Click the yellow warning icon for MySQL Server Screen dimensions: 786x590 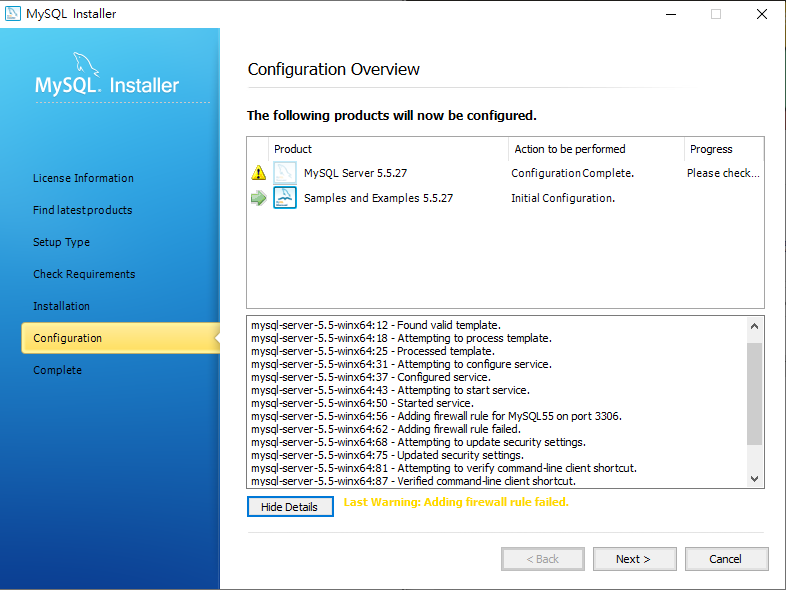pyautogui.click(x=258, y=173)
